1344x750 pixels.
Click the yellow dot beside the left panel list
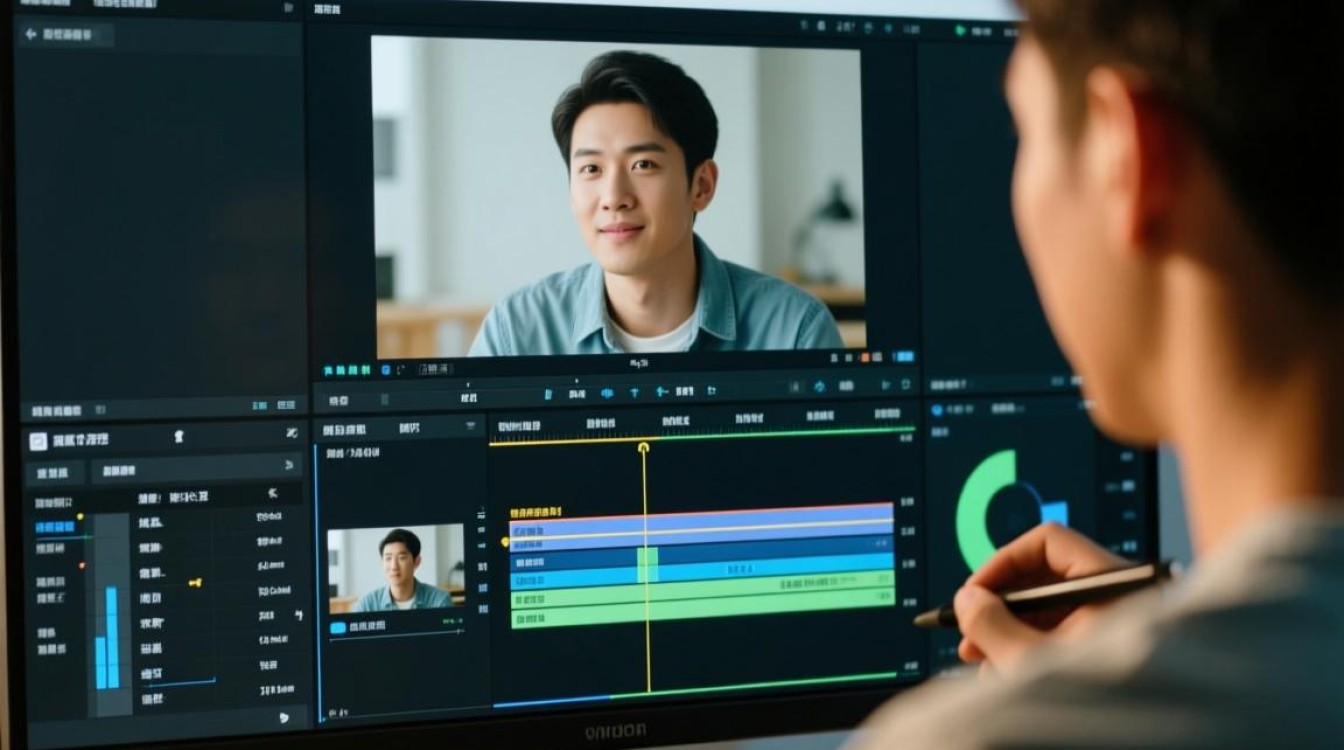point(80,516)
